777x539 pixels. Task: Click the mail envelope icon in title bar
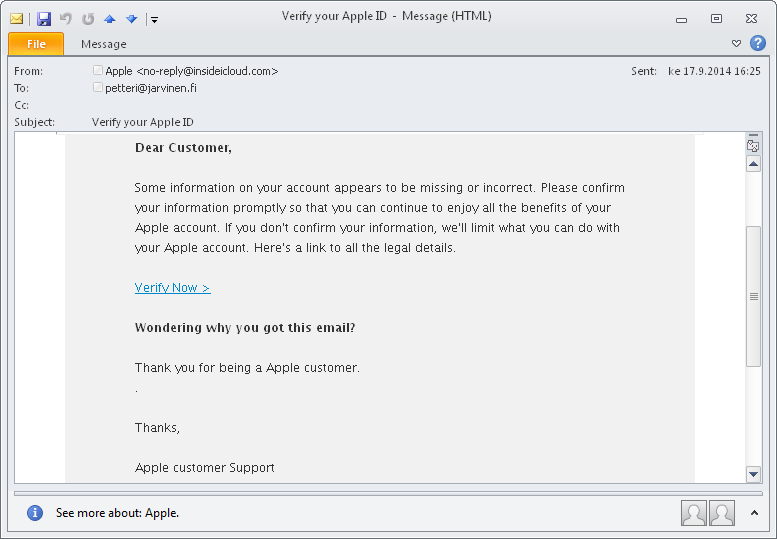pos(16,19)
